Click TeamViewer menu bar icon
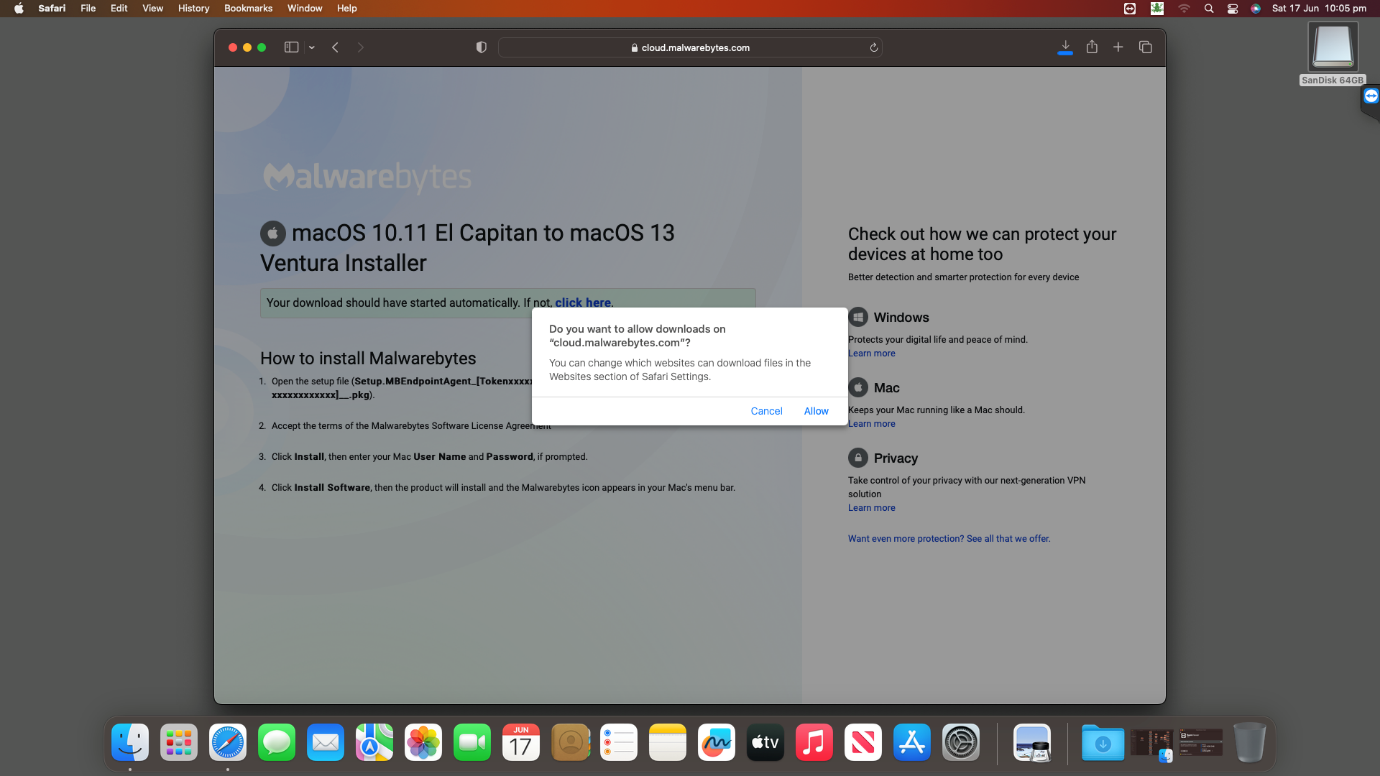1380x776 pixels. (x=1130, y=8)
